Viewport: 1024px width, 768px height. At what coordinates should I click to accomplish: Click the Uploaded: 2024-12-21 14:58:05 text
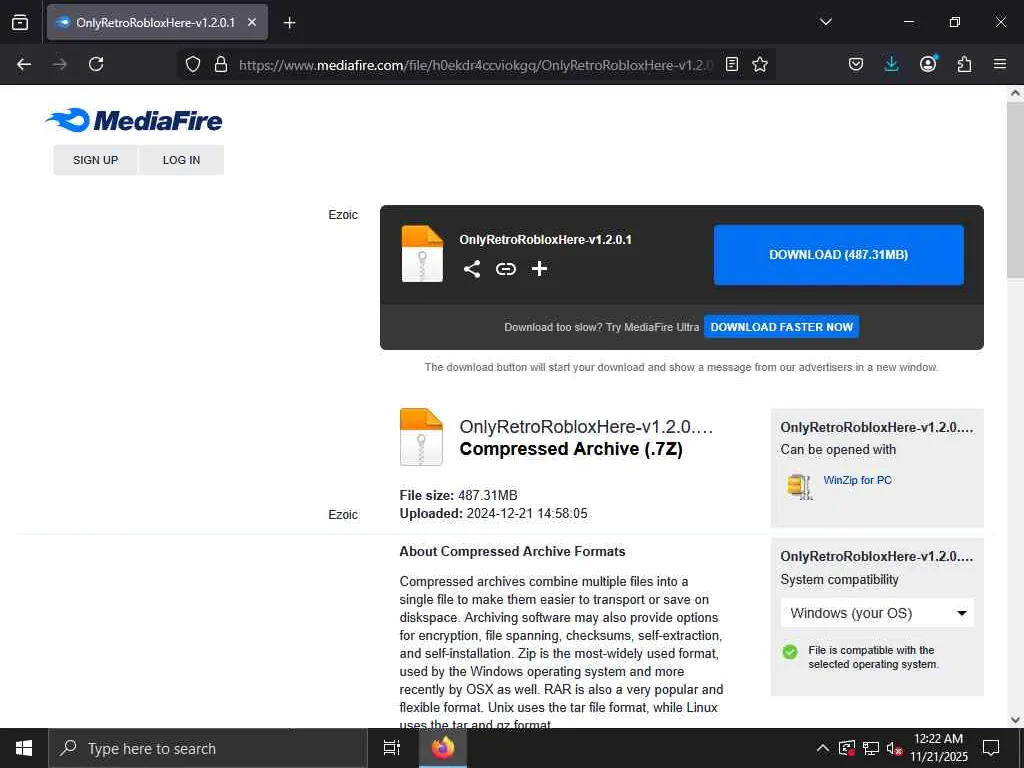493,513
